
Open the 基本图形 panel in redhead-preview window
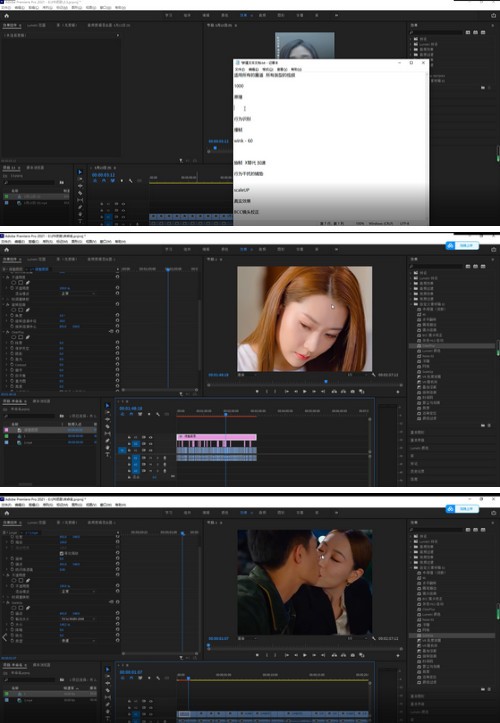(417, 433)
